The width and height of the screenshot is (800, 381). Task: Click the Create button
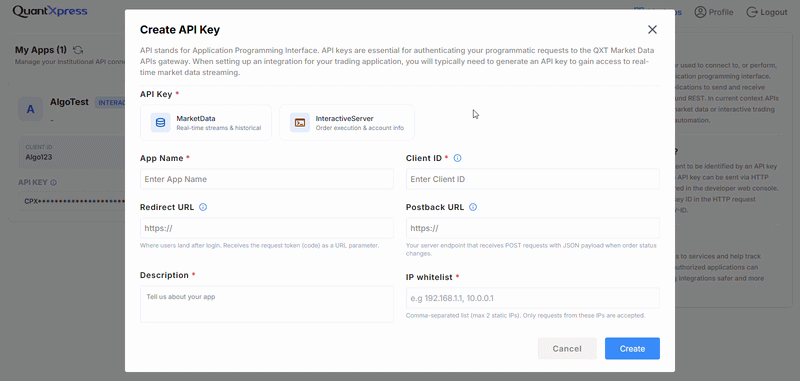pyautogui.click(x=632, y=348)
